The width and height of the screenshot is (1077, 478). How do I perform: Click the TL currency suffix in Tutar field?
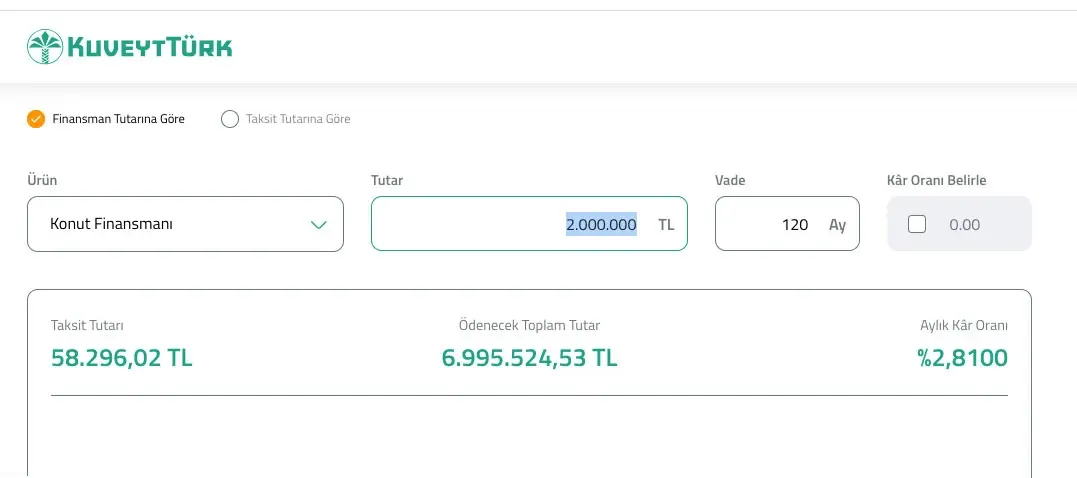click(x=666, y=224)
